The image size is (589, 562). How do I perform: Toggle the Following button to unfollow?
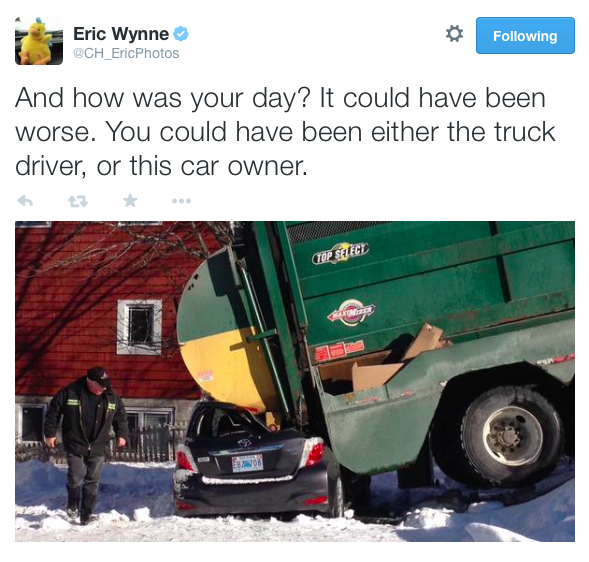[x=525, y=36]
